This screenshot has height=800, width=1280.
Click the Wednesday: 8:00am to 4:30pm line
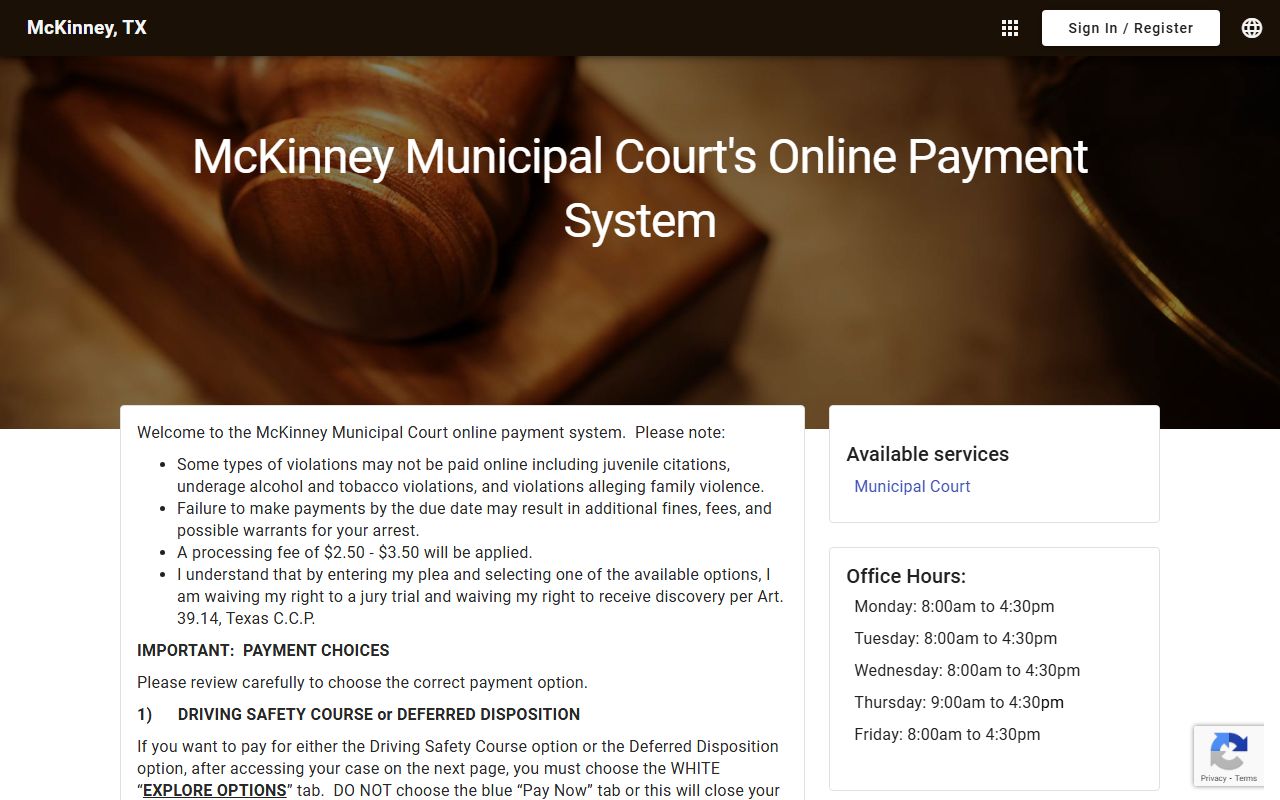coord(967,670)
